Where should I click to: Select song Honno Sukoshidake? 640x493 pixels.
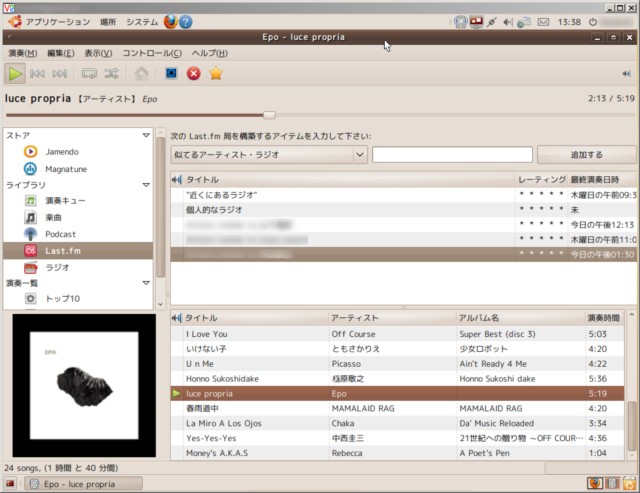(397, 379)
